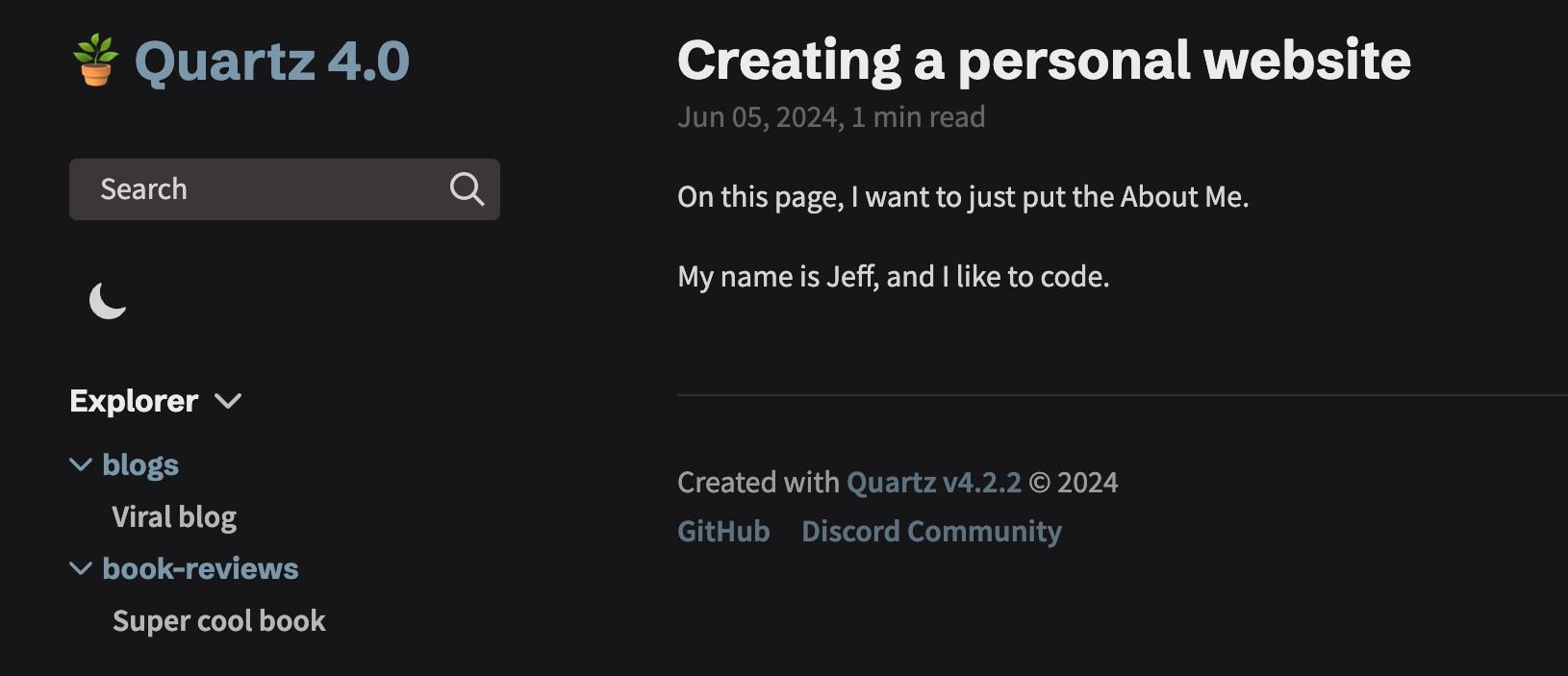Open the Super cool book page
This screenshot has height=676, width=1568.
pyautogui.click(x=219, y=620)
